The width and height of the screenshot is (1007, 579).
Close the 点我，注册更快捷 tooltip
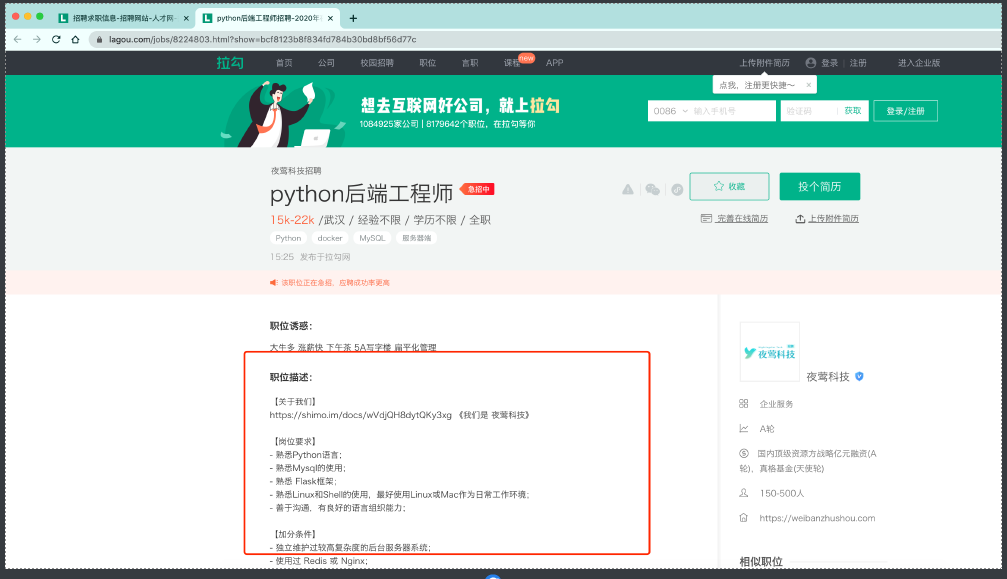tap(809, 85)
